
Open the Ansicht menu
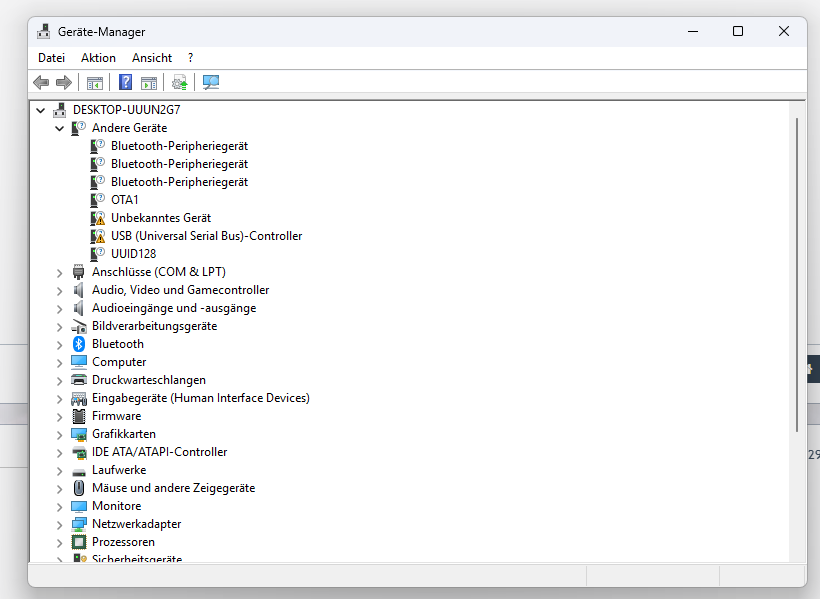tap(152, 58)
